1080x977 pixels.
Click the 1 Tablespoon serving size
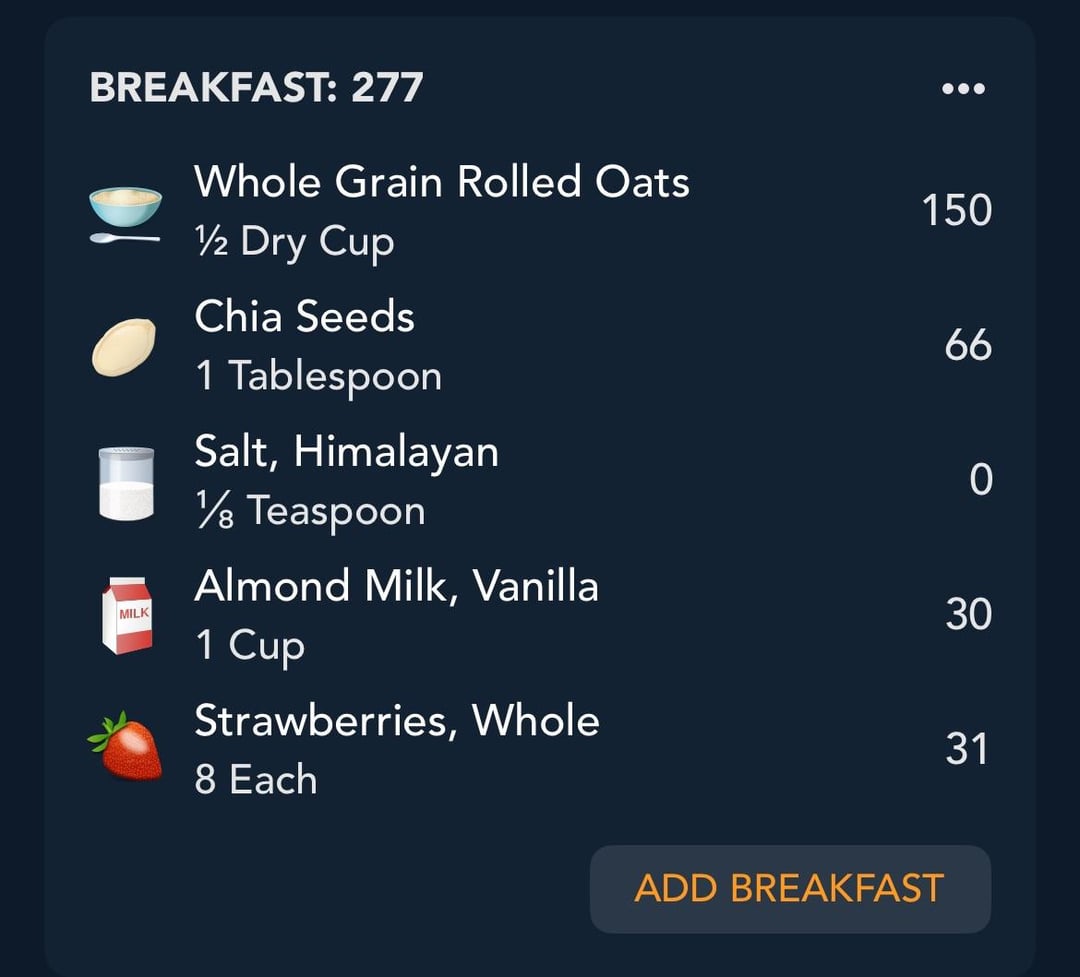(x=318, y=376)
